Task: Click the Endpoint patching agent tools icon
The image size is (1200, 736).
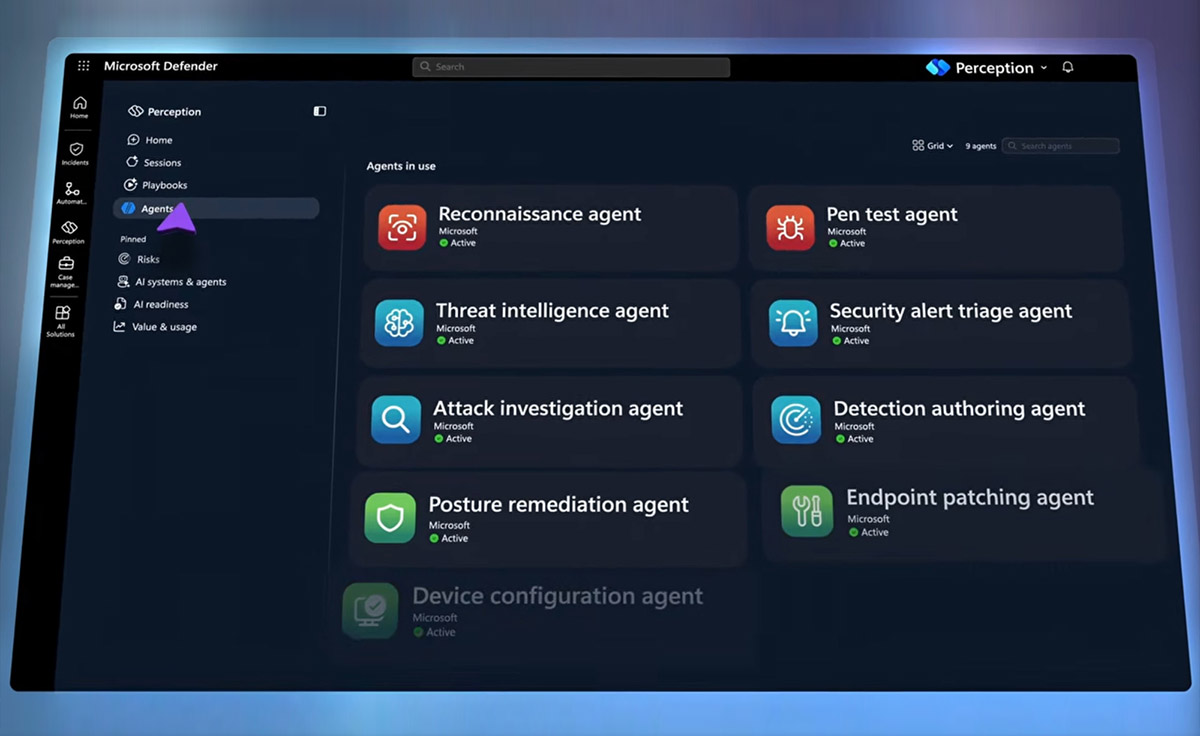Action: coord(807,511)
